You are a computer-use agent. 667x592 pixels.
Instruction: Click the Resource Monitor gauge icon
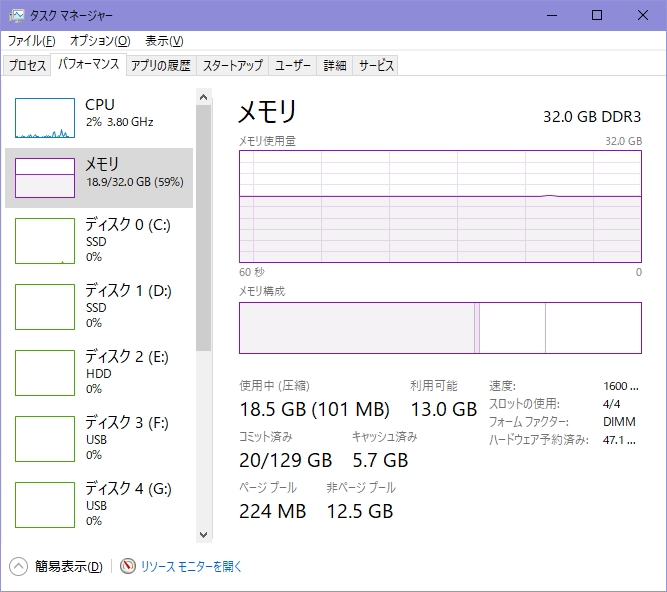[x=127, y=566]
